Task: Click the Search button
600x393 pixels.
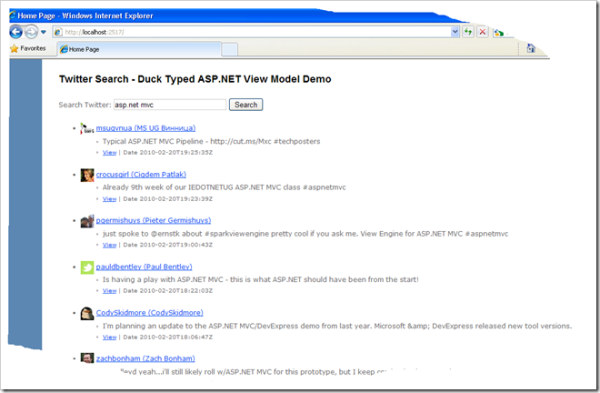Action: 246,105
